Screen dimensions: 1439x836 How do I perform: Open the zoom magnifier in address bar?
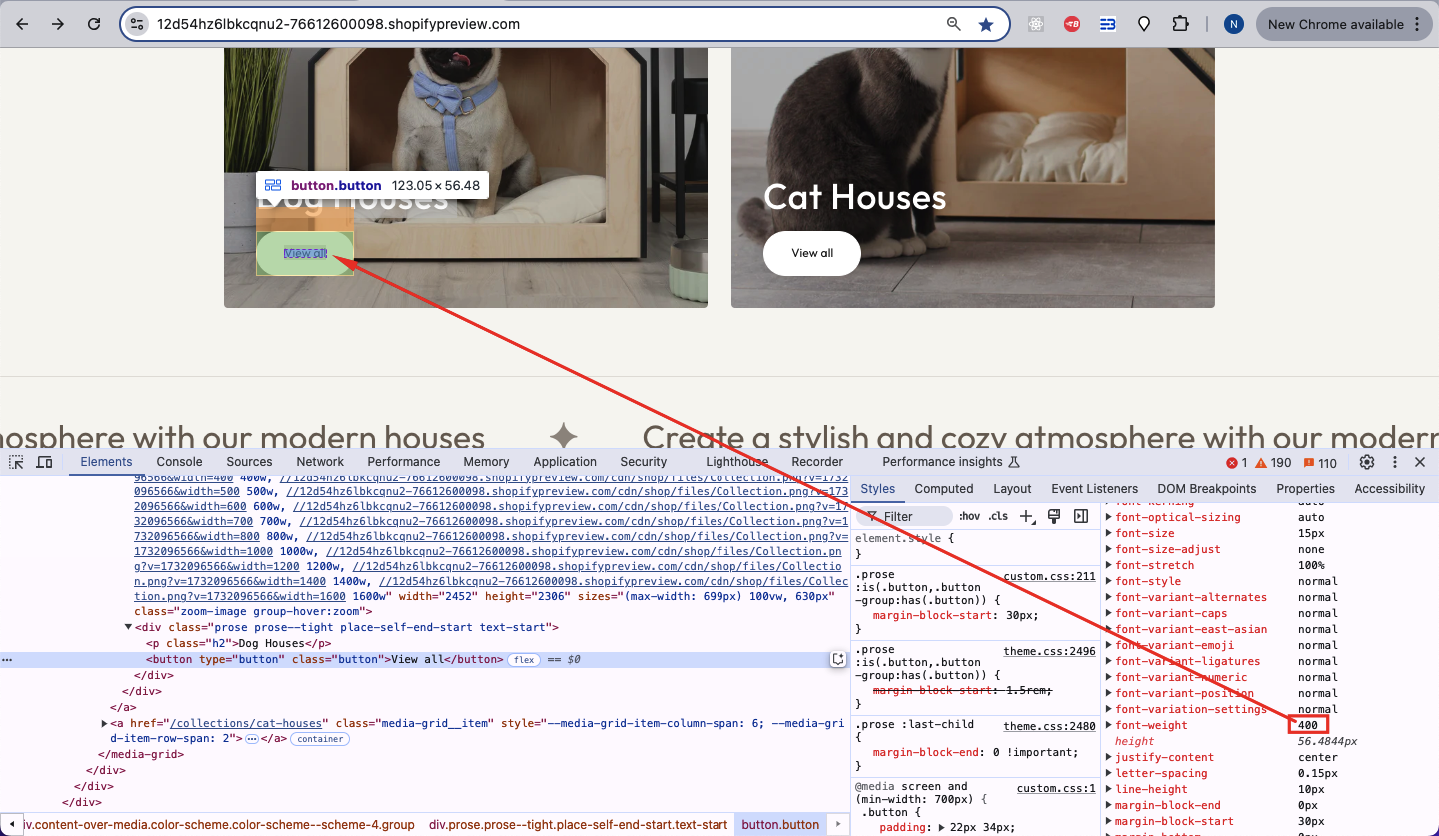tap(954, 24)
